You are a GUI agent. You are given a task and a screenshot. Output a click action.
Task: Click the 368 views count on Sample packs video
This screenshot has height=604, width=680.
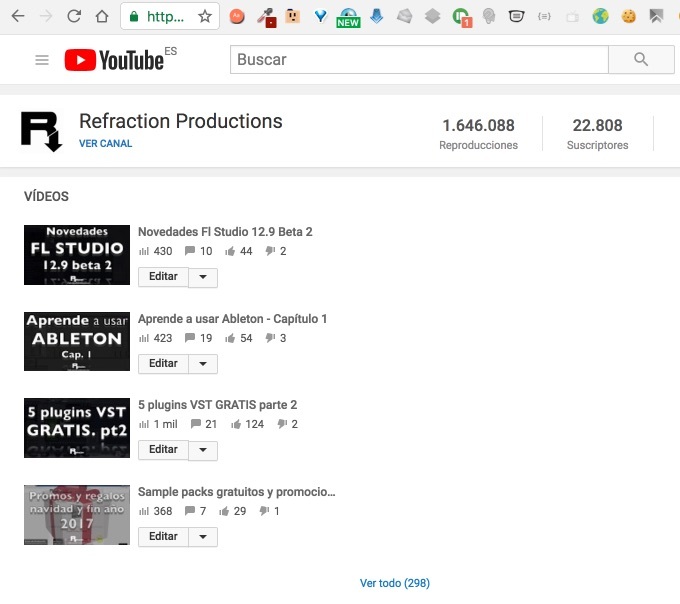pyautogui.click(x=156, y=511)
